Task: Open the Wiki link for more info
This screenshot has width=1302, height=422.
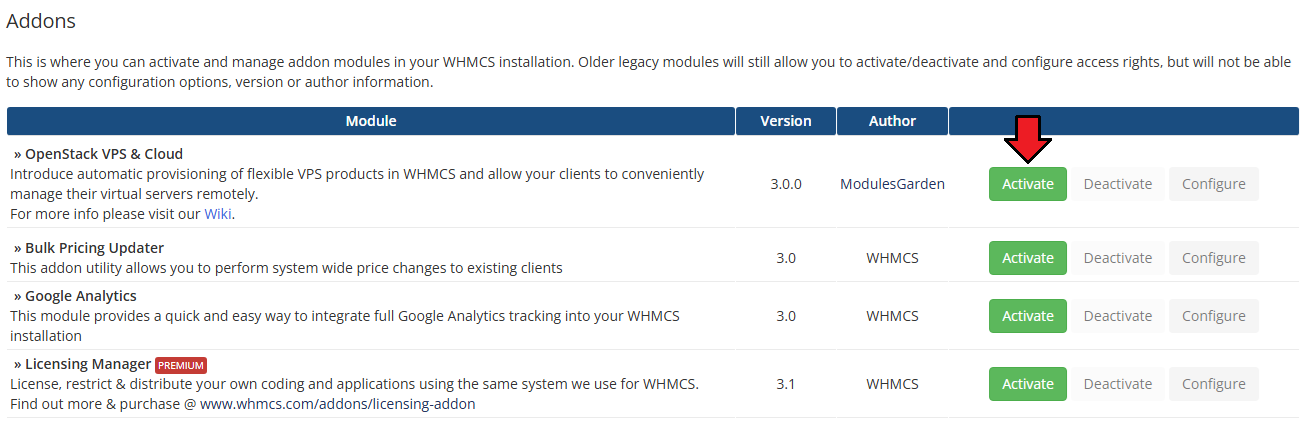Action: (x=218, y=214)
